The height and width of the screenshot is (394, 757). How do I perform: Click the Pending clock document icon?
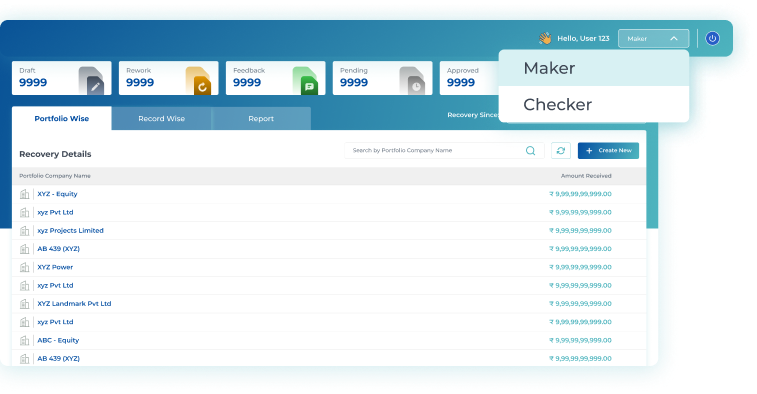(412, 80)
